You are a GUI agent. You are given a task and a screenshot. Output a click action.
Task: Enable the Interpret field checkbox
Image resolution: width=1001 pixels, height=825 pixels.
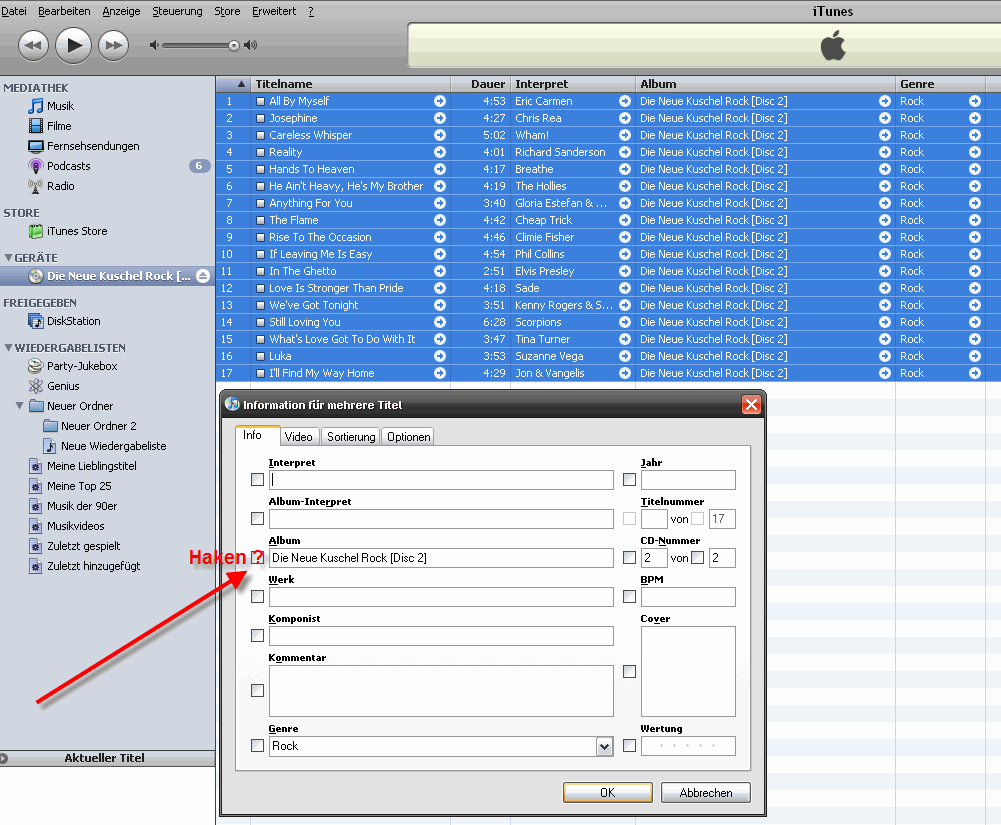tap(257, 480)
